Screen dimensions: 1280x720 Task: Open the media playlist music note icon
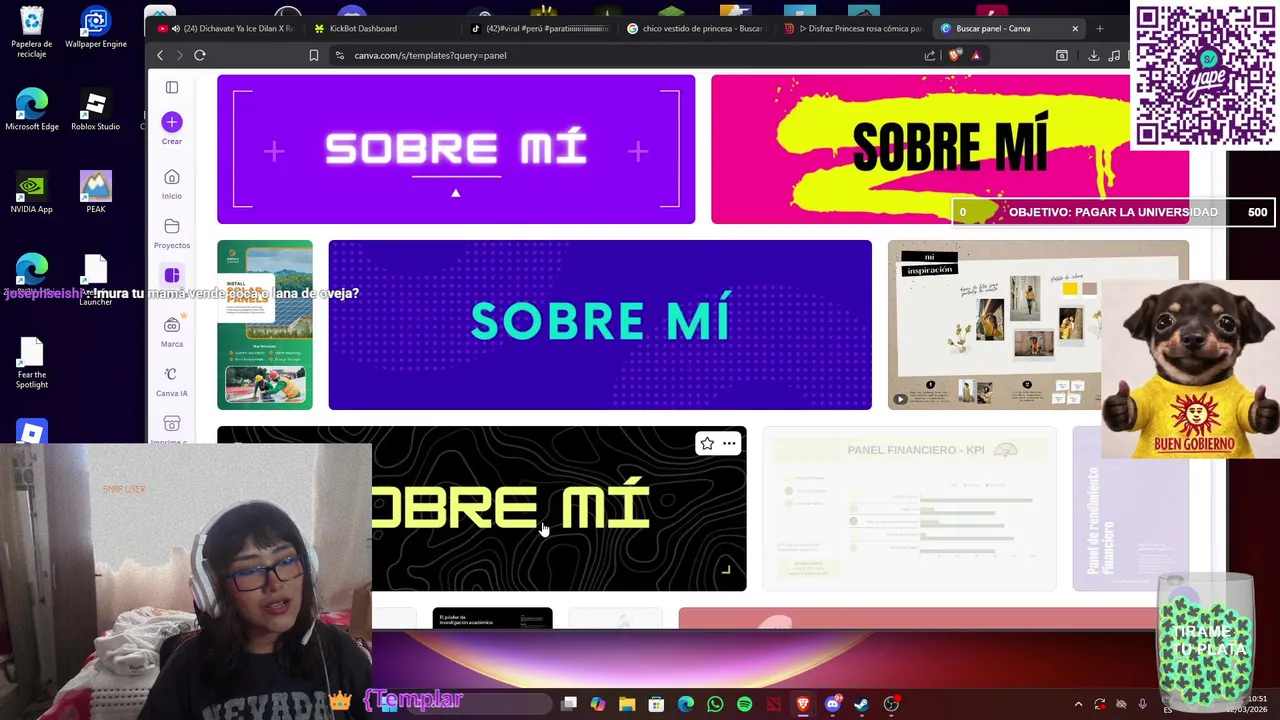point(1114,56)
